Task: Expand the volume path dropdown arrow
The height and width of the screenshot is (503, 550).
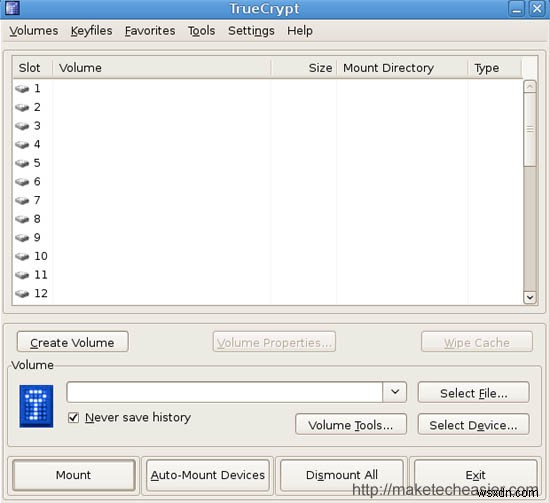Action: [395, 392]
